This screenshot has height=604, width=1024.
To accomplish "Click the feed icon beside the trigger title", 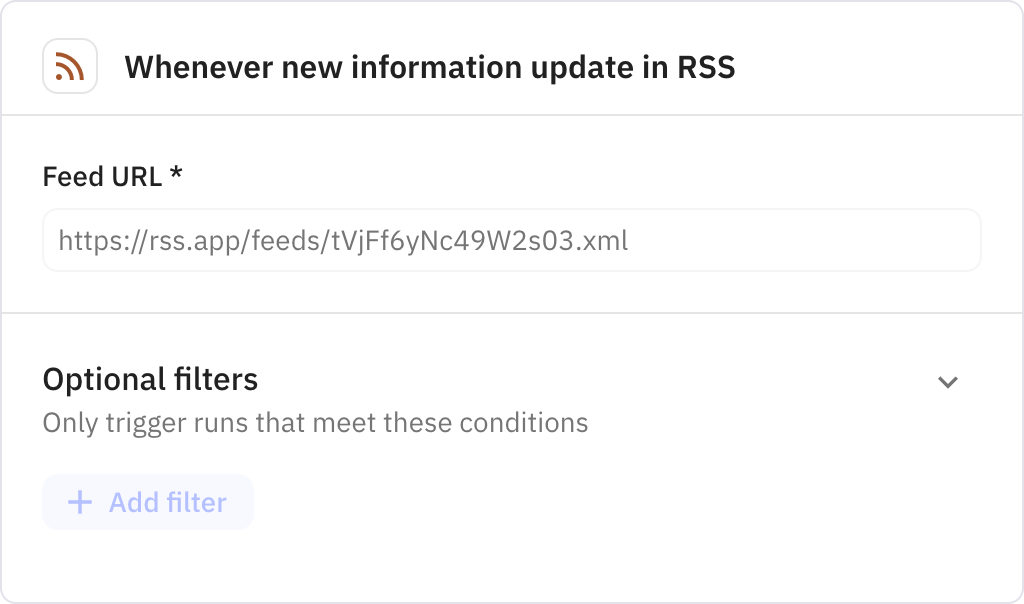I will [69, 66].
